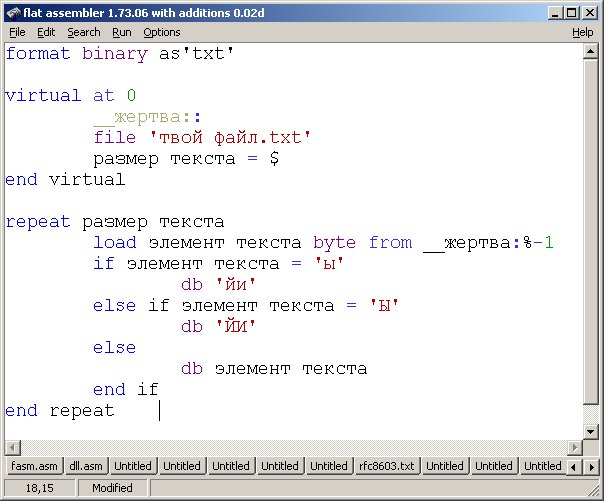Select Untitled tab immediately left of rfc8603.txt

point(329,466)
